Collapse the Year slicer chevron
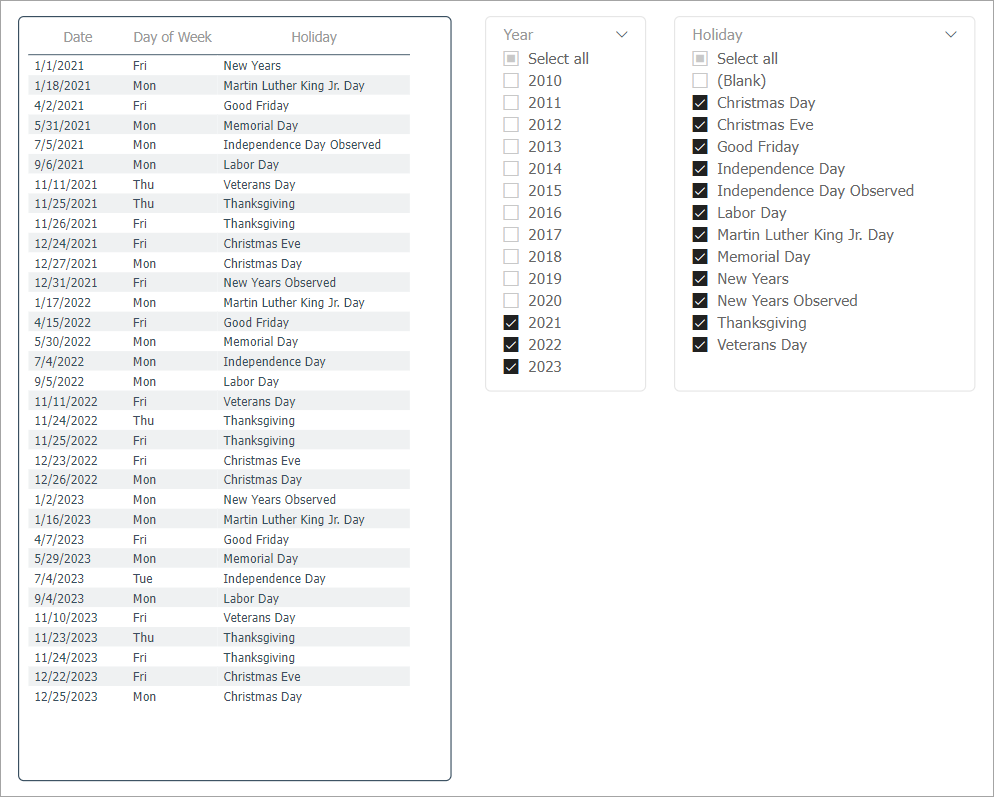 [622, 35]
